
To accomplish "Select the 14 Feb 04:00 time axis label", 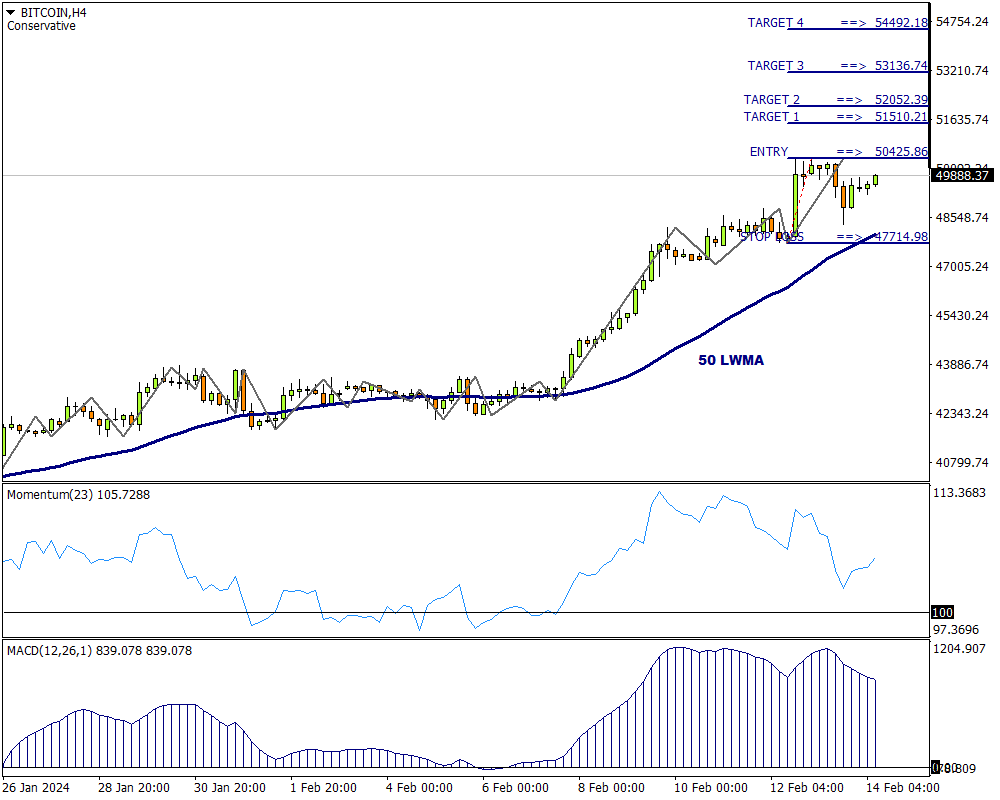I will (x=901, y=787).
